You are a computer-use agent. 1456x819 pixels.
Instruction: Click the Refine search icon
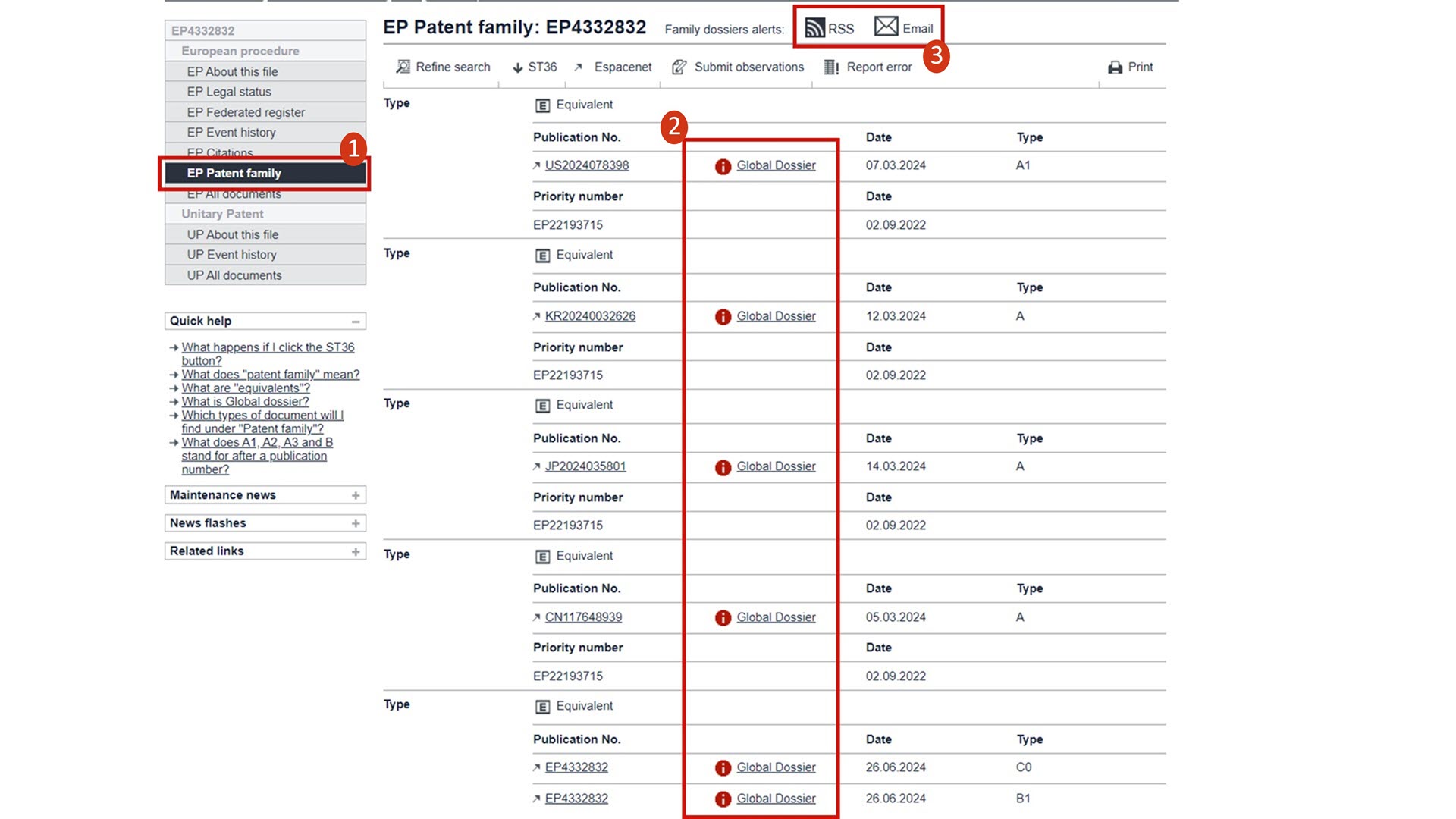[403, 67]
